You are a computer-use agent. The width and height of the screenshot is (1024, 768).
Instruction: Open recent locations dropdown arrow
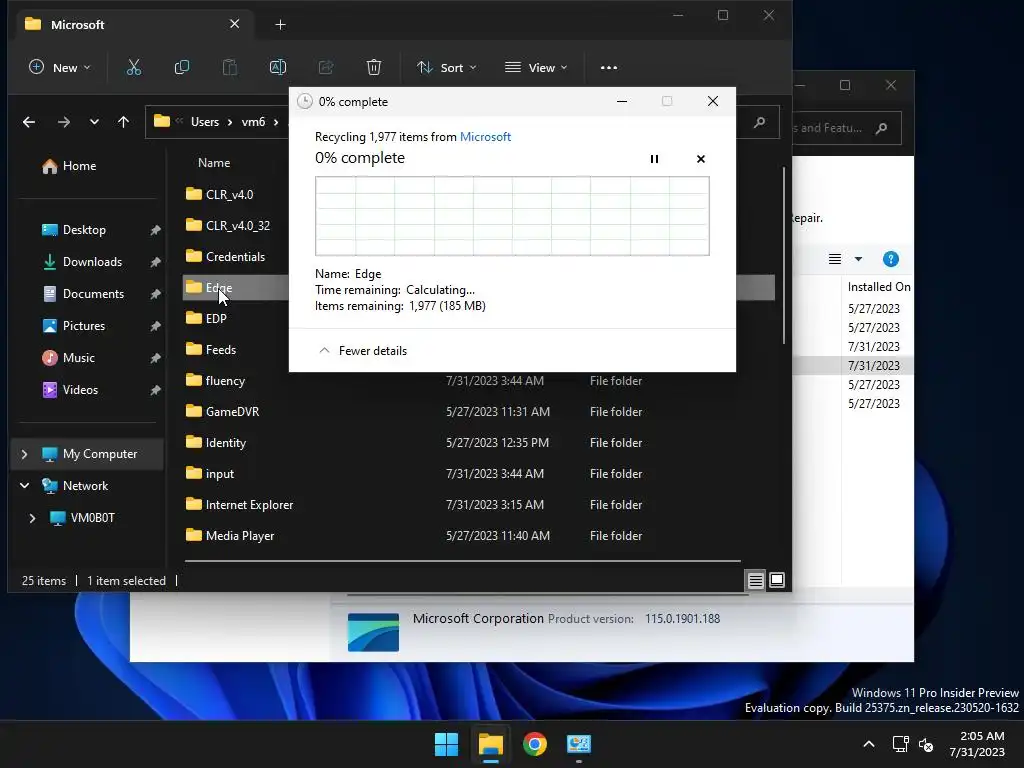point(94,122)
